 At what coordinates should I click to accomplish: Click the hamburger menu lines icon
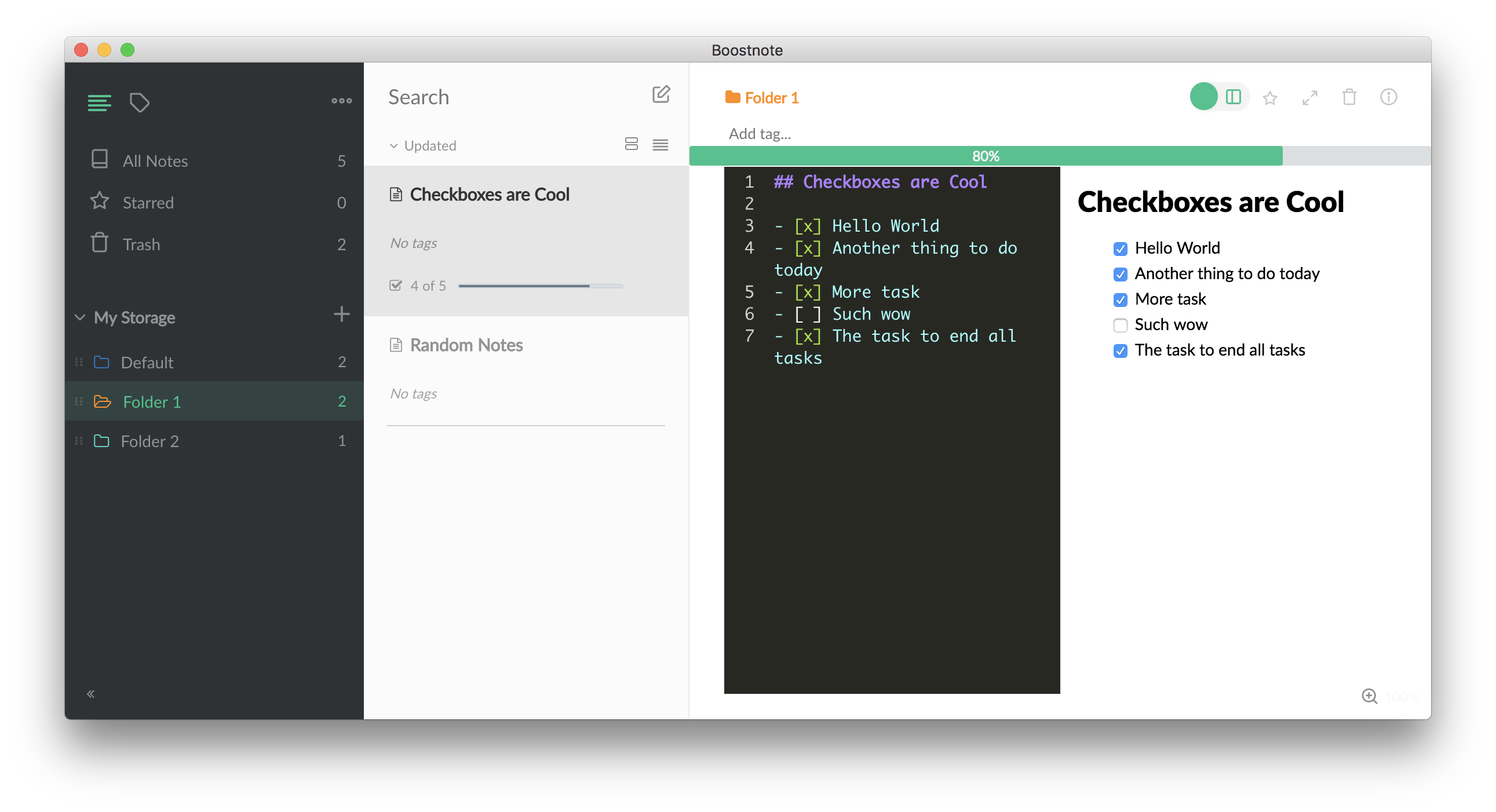(98, 102)
